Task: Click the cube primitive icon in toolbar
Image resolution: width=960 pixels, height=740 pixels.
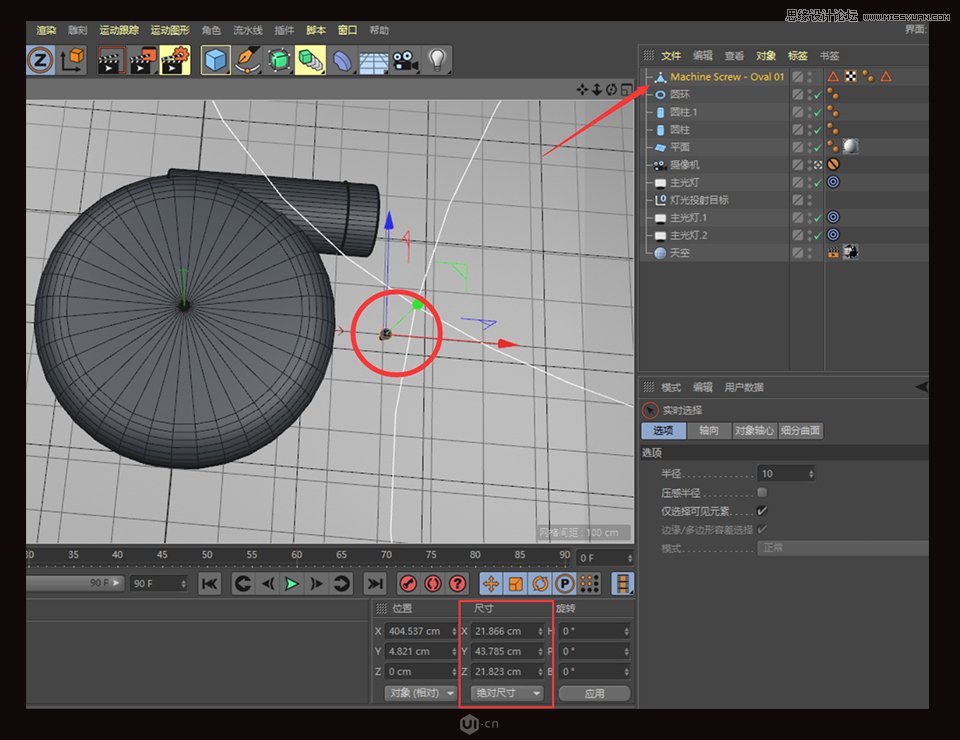Action: [x=217, y=60]
